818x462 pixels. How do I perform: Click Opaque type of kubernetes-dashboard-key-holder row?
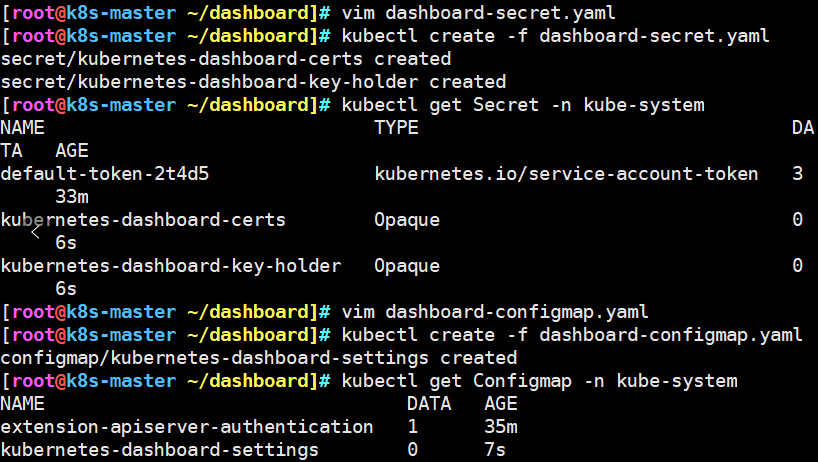pos(407,265)
